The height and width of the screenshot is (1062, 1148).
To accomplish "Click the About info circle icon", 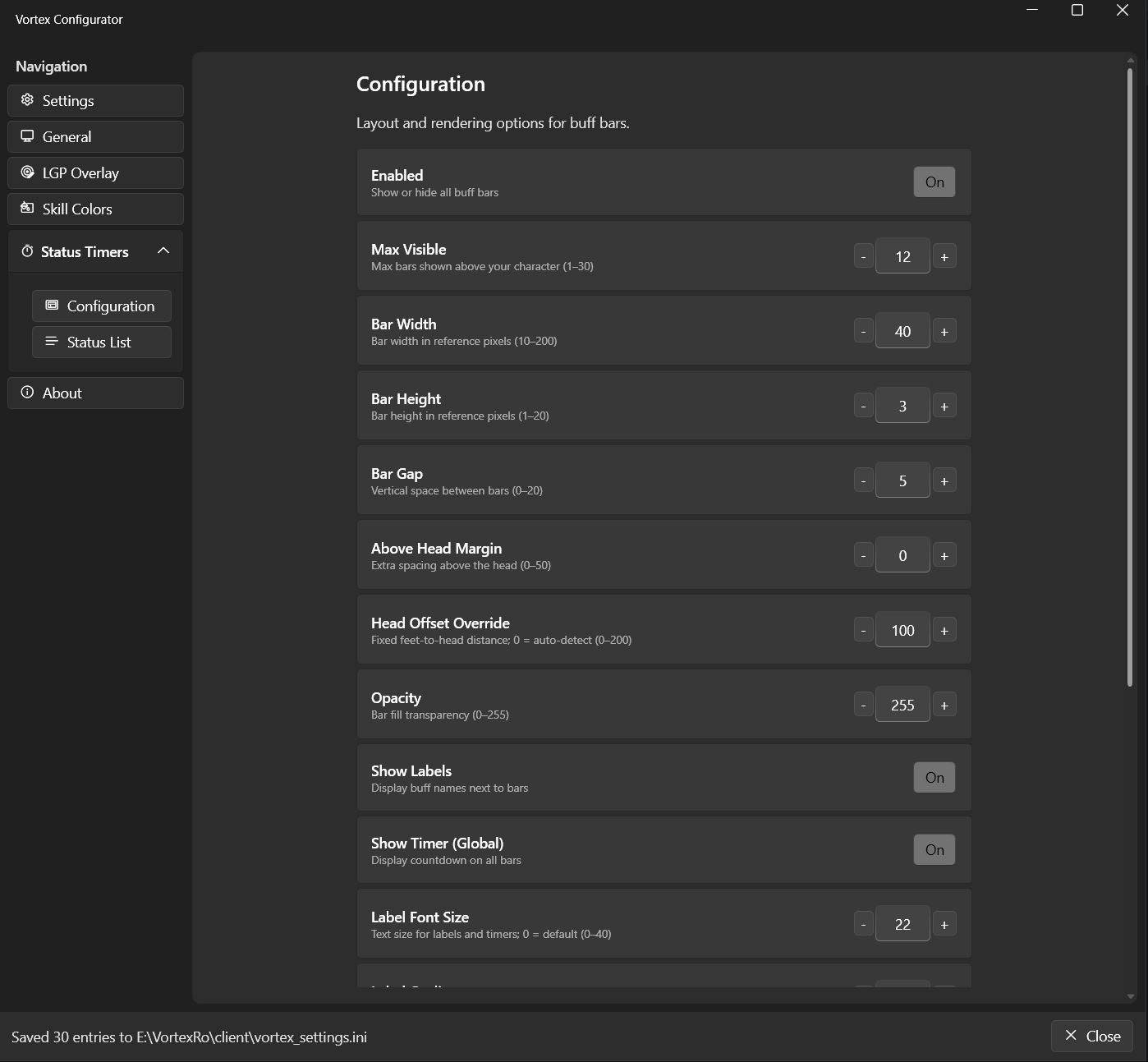I will click(27, 393).
